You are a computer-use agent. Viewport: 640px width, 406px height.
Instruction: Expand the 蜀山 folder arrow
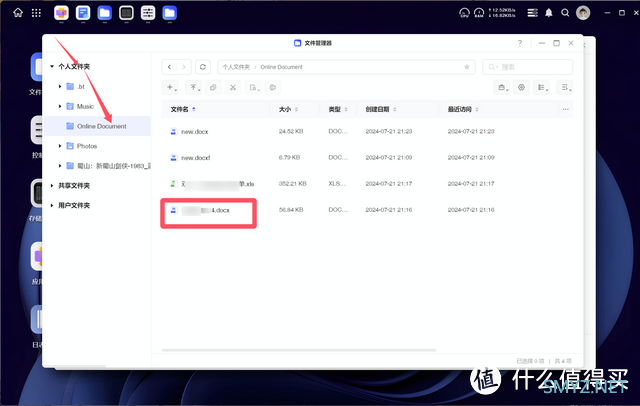coord(60,166)
